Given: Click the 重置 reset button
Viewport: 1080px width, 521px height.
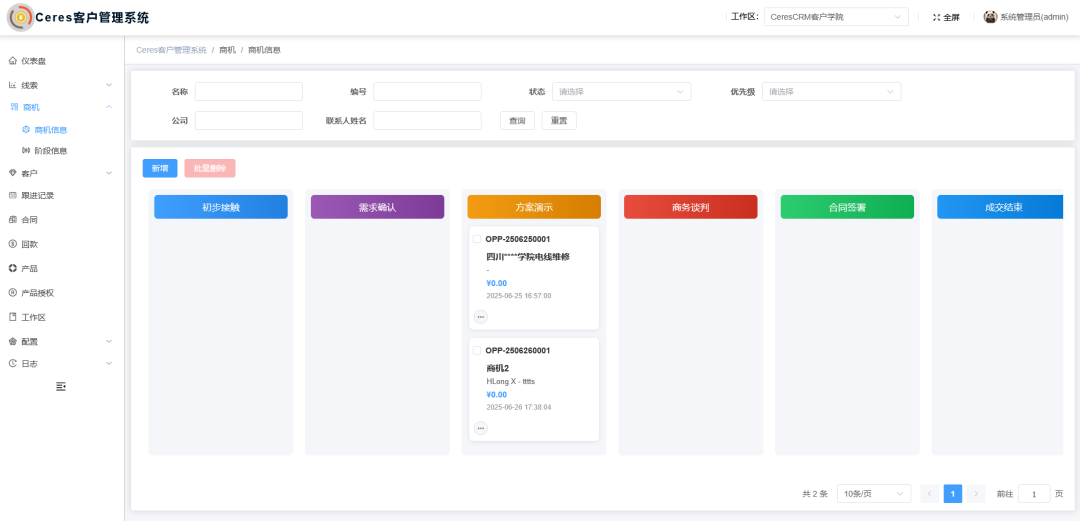Looking at the screenshot, I should [559, 121].
